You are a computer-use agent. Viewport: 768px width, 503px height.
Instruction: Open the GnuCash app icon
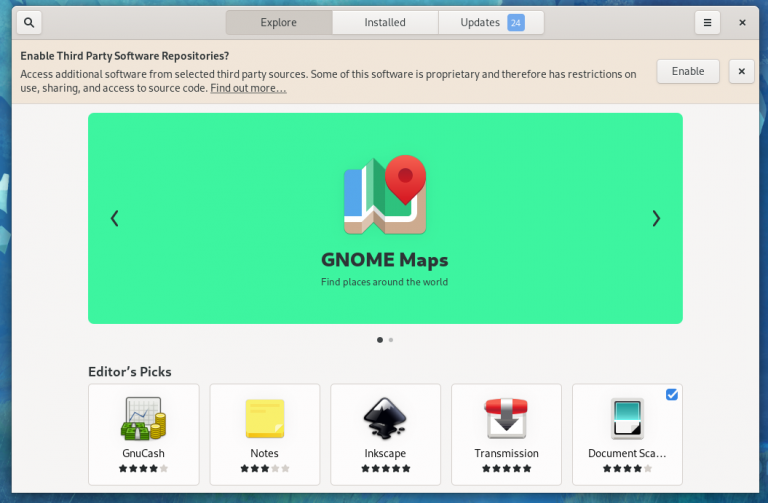(143, 418)
